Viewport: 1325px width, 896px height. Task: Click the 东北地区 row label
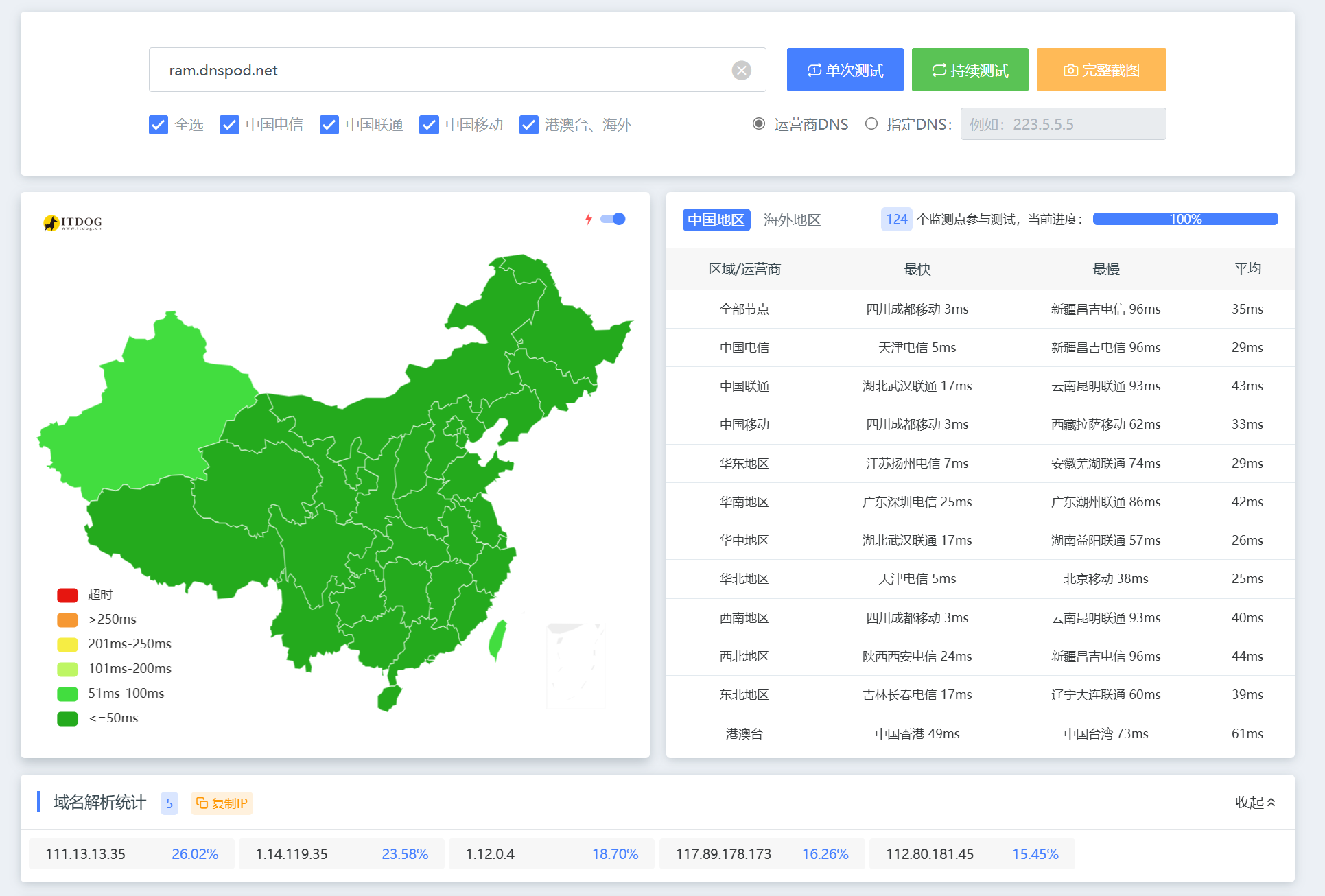[744, 694]
